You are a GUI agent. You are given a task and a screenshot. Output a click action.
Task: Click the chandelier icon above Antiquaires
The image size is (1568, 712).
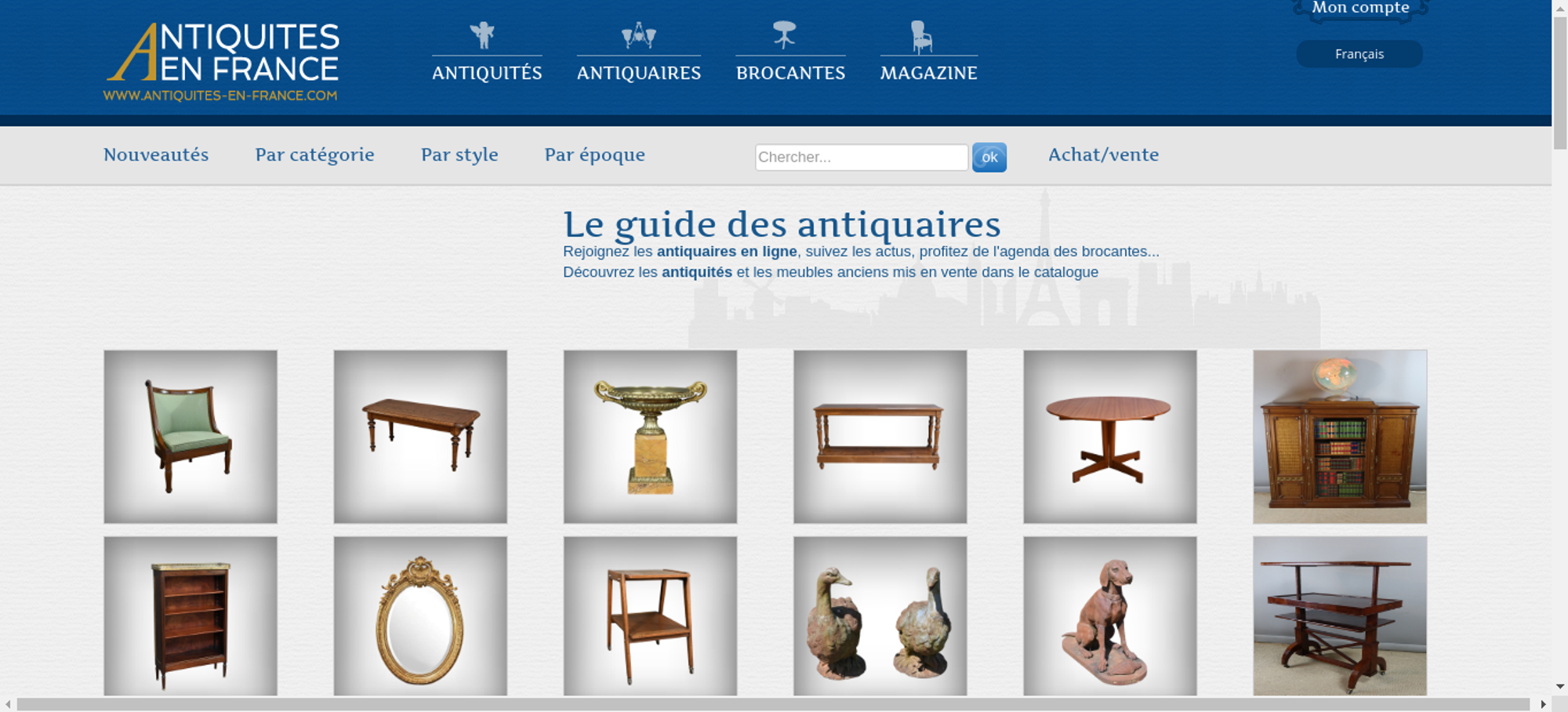[639, 35]
